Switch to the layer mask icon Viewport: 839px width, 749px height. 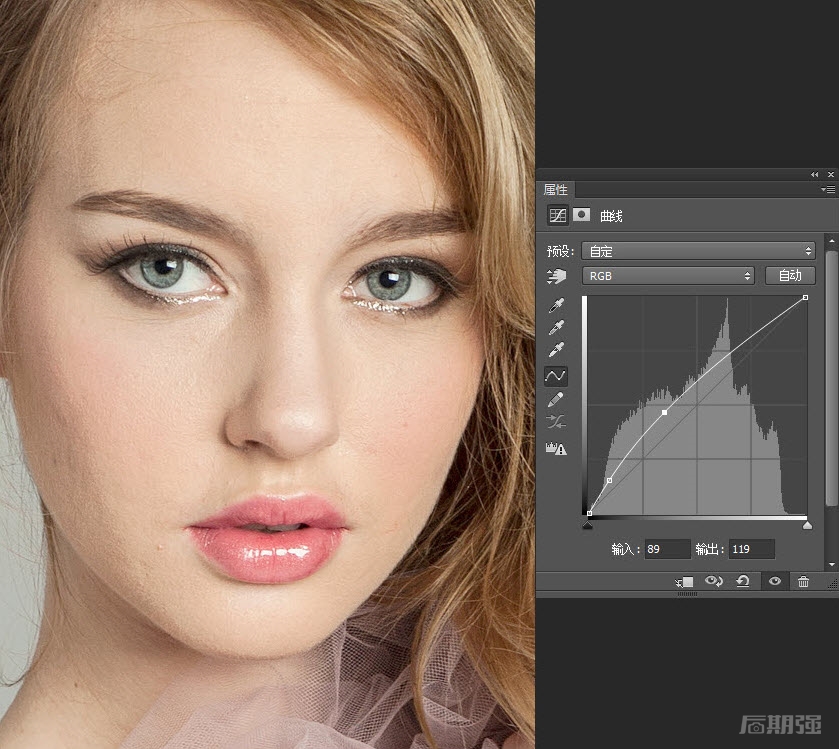[x=581, y=215]
